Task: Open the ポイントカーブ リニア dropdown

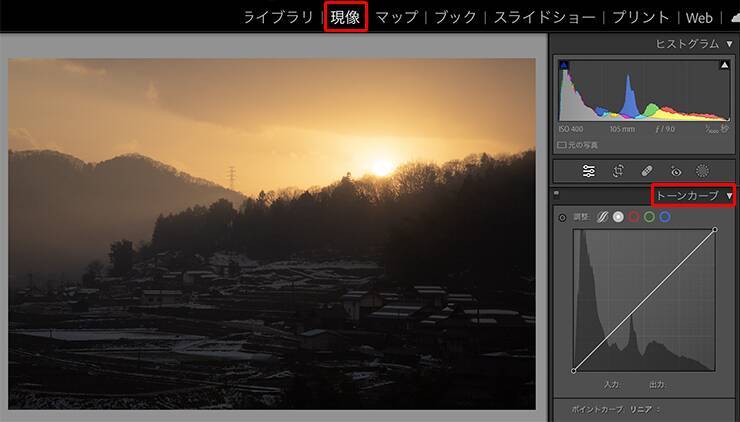Action: [645, 409]
